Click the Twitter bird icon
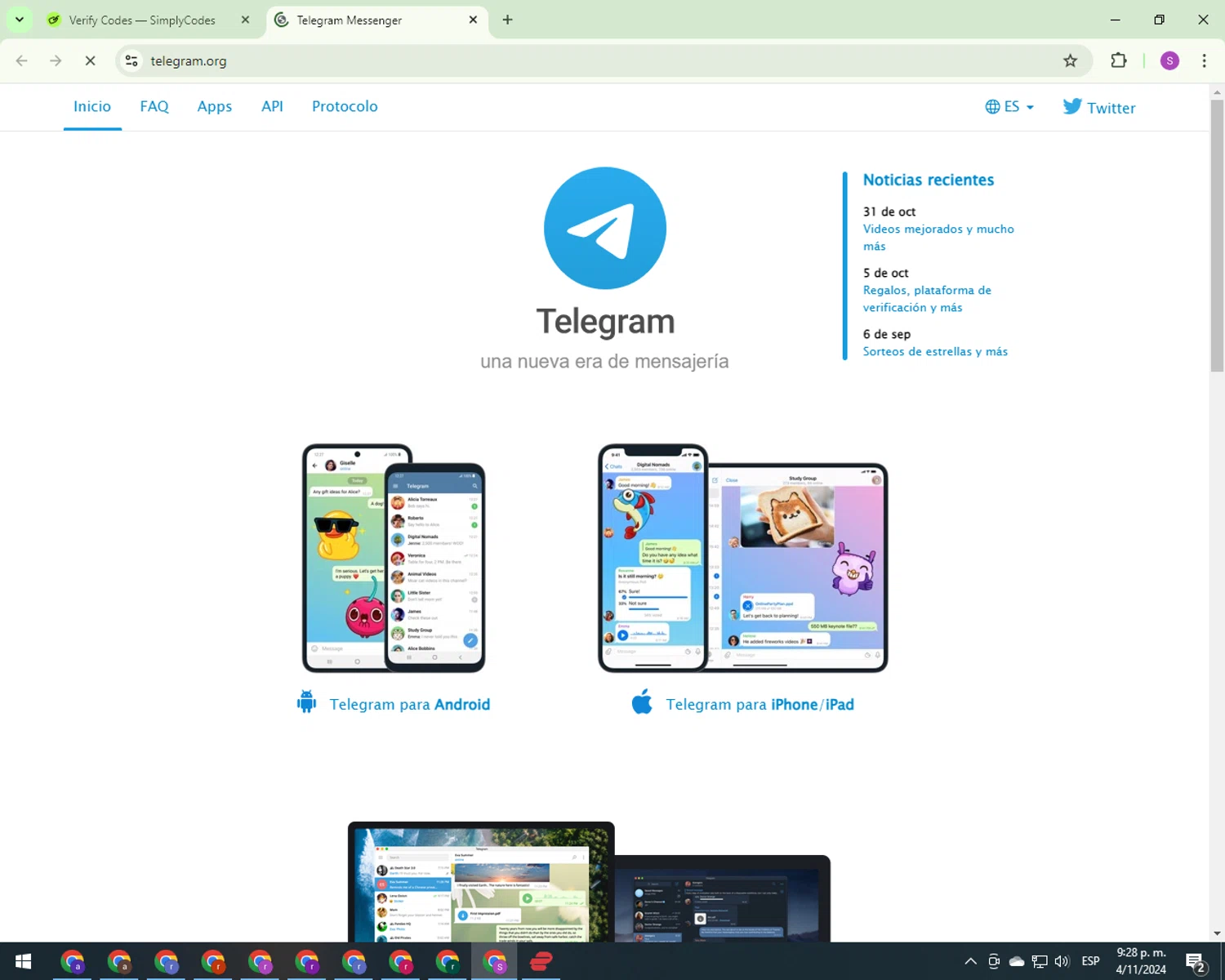Viewport: 1225px width, 980px height. [x=1072, y=106]
